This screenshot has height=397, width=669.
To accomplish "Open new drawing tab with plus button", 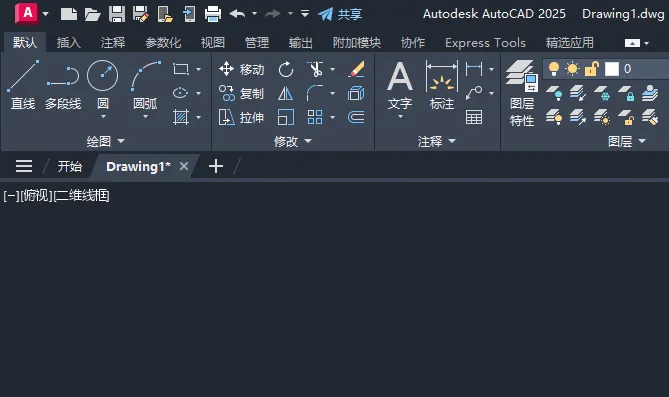I will pyautogui.click(x=216, y=166).
